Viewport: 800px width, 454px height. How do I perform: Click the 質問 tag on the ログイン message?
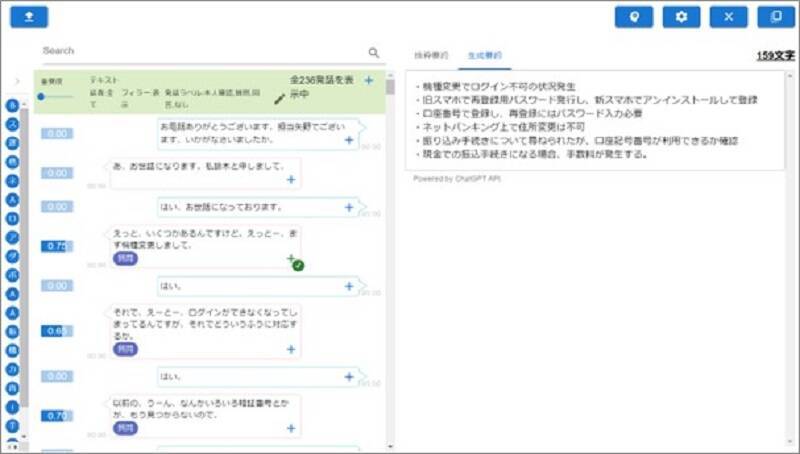click(x=125, y=350)
